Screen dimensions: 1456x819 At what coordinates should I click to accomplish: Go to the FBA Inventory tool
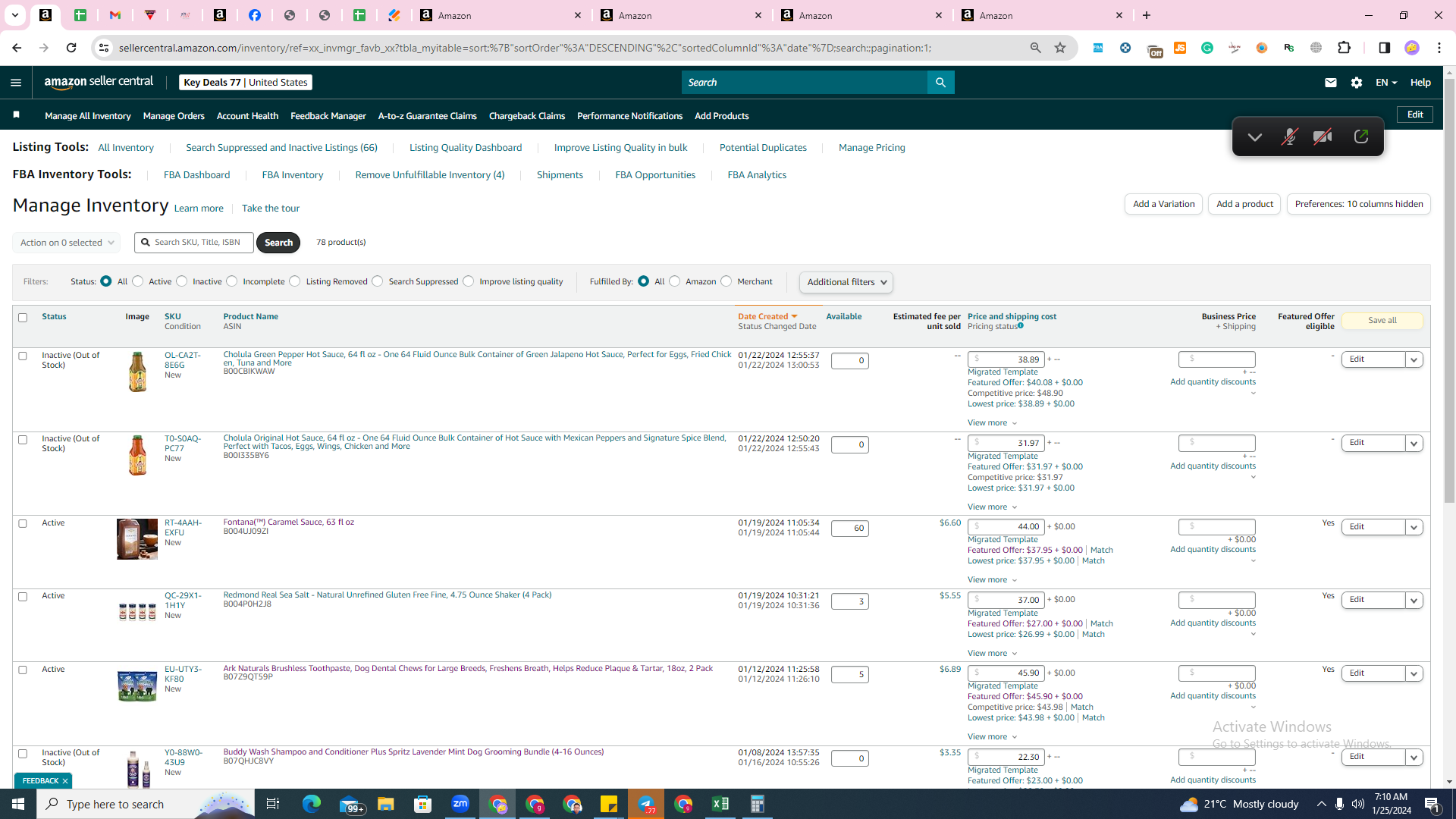[293, 175]
